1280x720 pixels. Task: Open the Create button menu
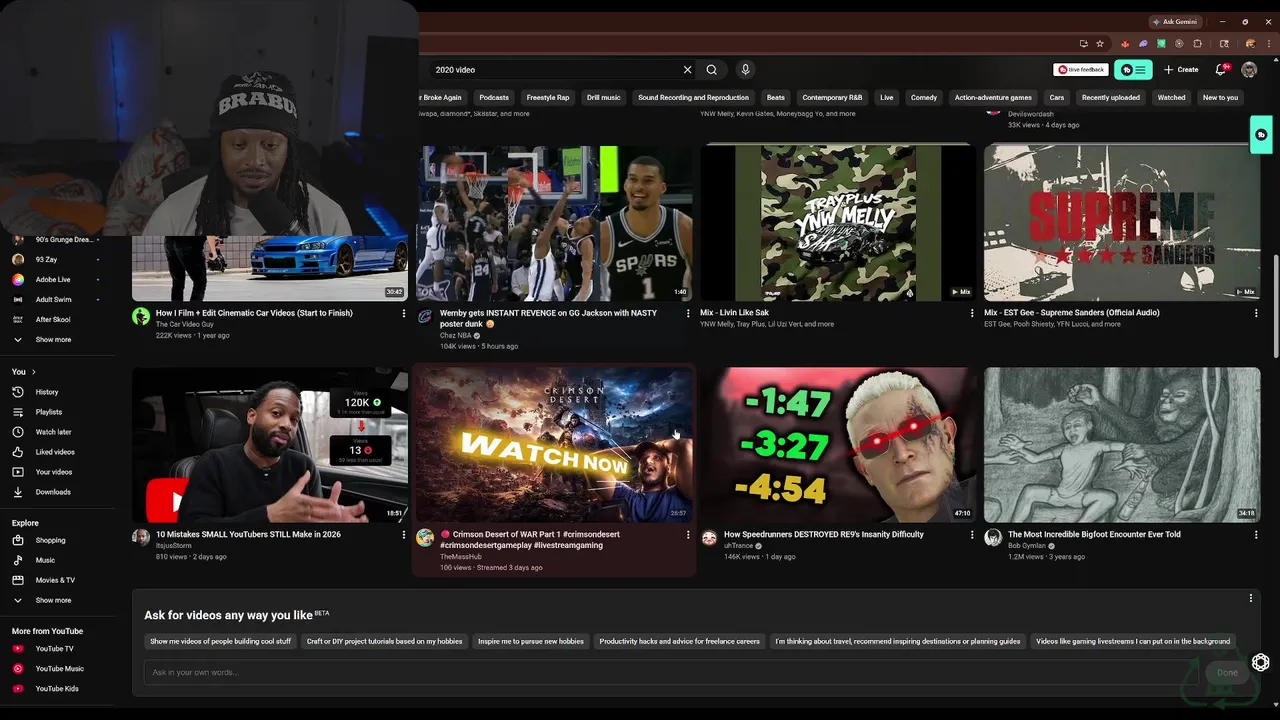tap(1181, 70)
